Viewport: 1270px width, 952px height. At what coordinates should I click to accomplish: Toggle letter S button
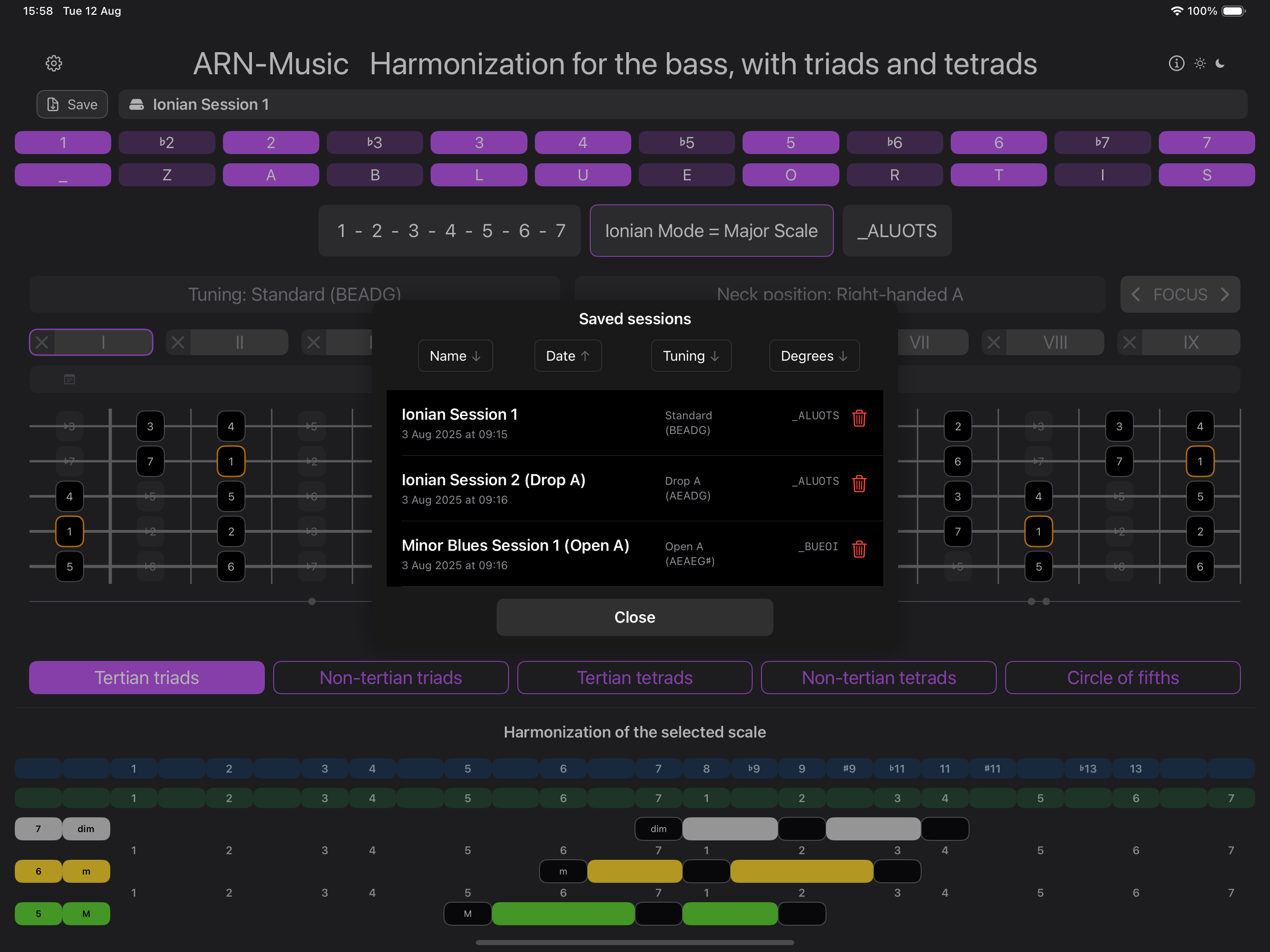tap(1207, 175)
